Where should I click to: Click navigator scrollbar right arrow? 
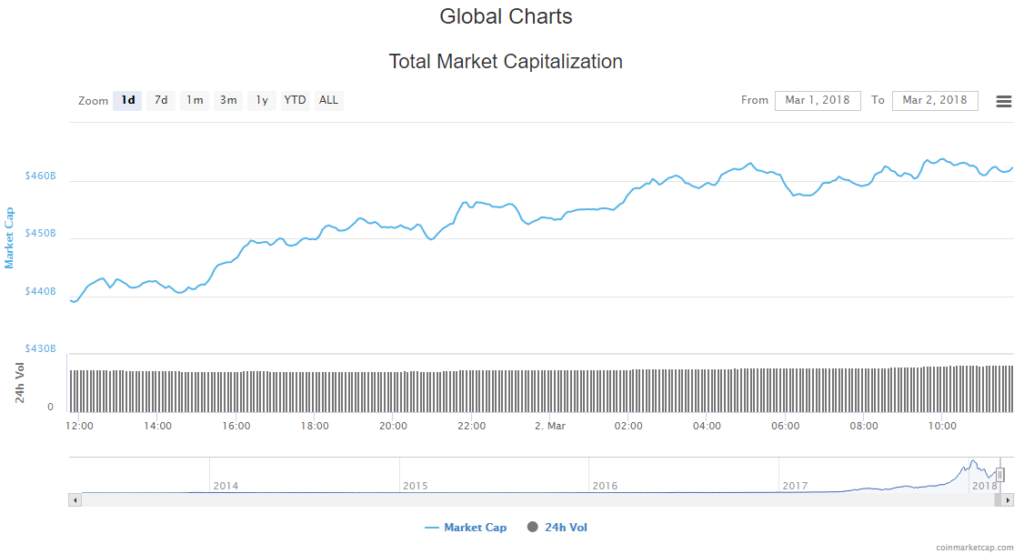[1008, 499]
